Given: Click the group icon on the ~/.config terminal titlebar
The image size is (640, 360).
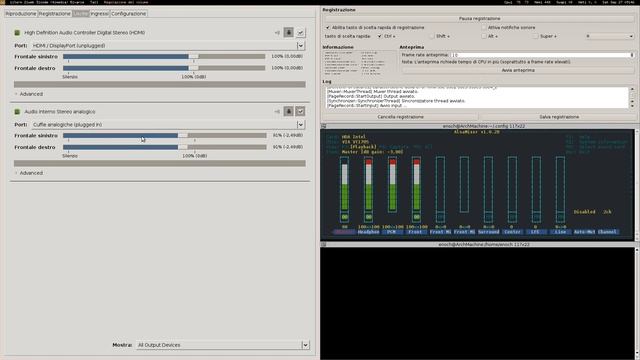Looking at the screenshot, I should point(324,126).
